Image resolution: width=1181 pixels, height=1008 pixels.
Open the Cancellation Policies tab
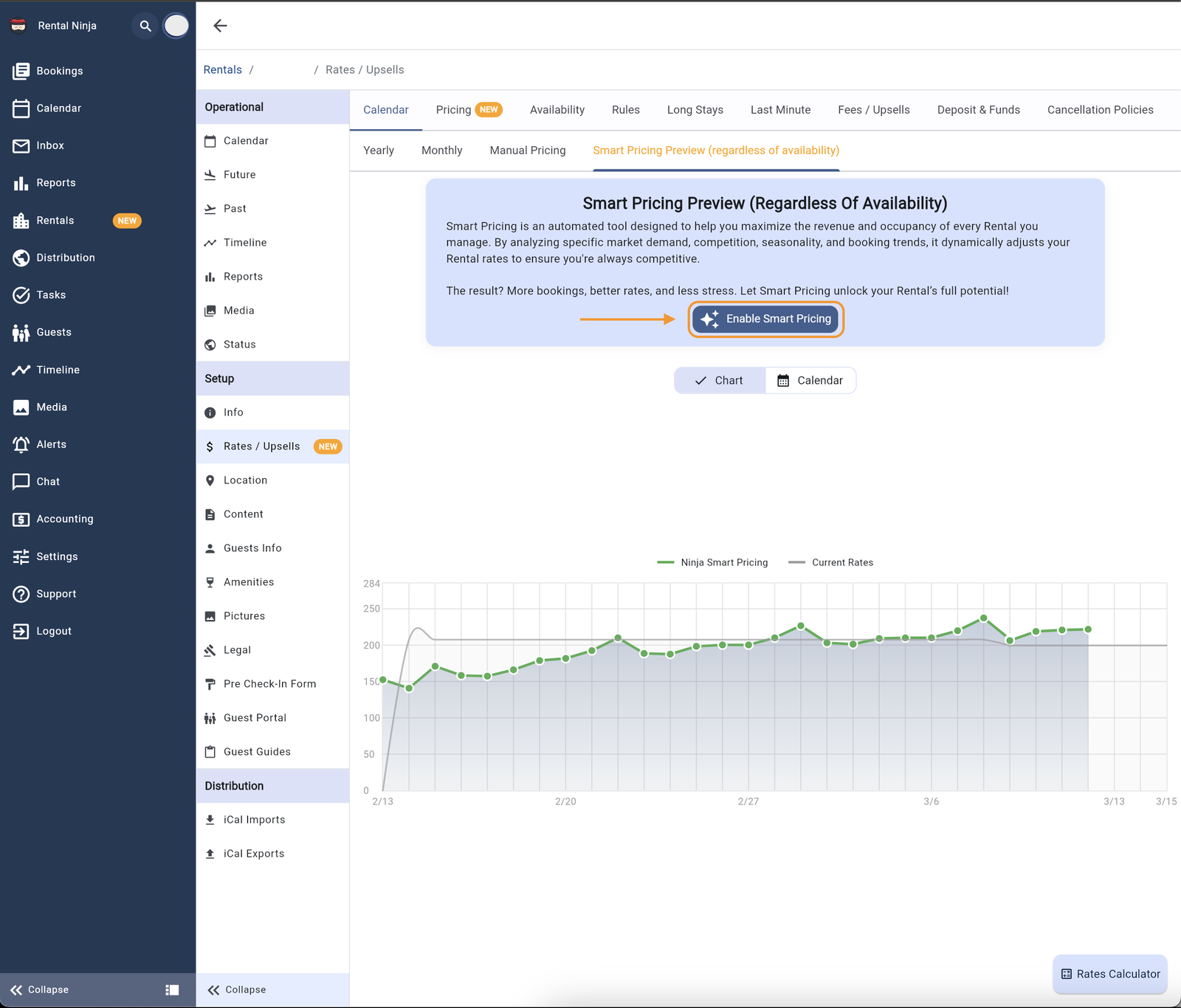click(x=1100, y=109)
